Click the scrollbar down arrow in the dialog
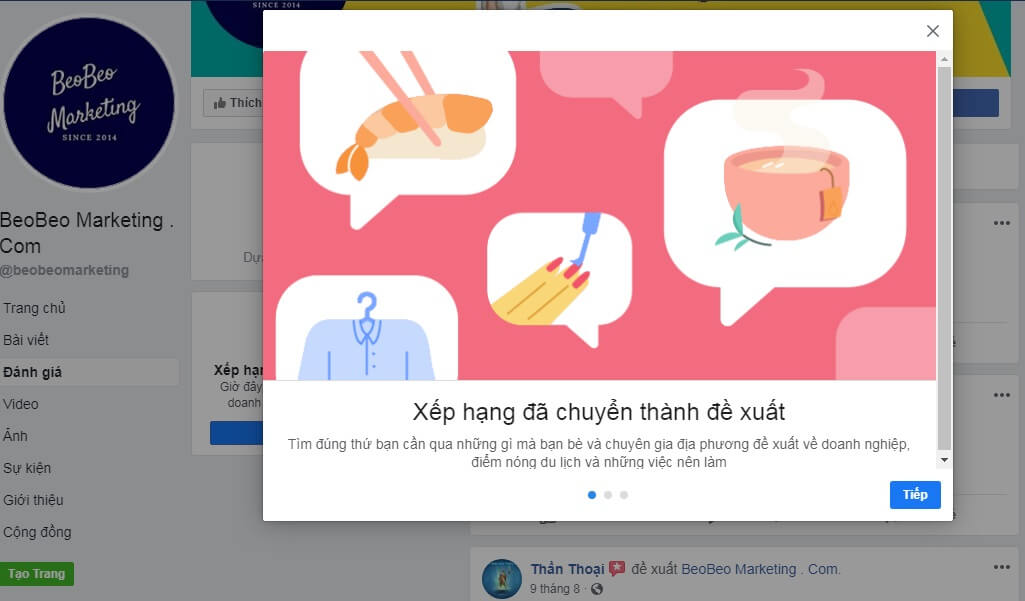 tap(942, 459)
